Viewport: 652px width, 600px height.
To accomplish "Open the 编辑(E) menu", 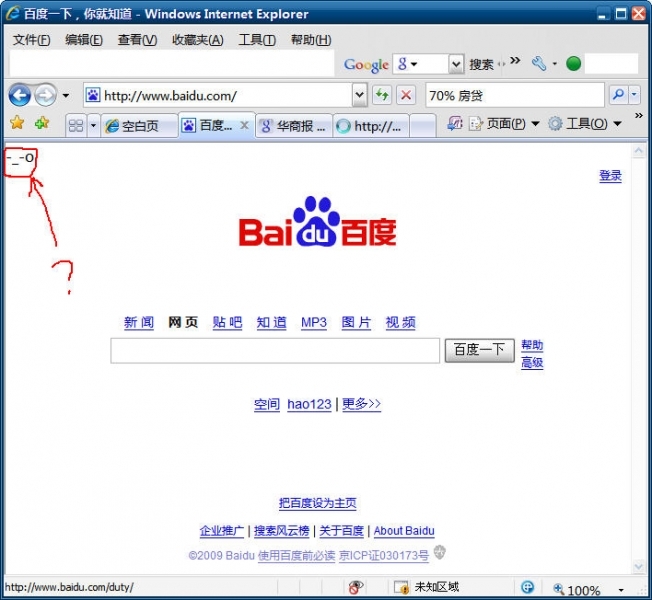I will [x=84, y=40].
